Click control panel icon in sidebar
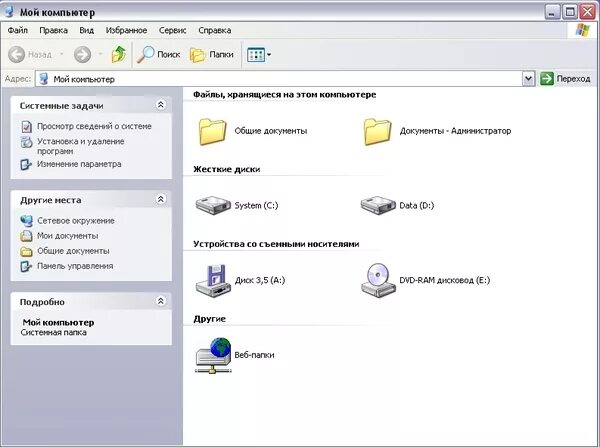600x447 pixels. point(26,266)
